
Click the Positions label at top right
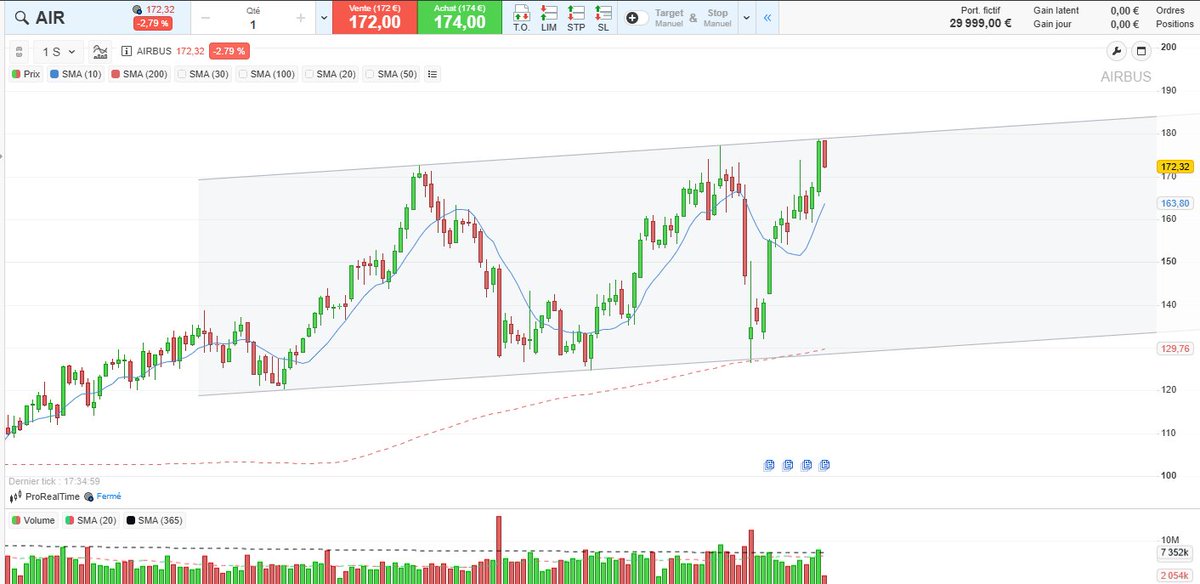pyautogui.click(x=1173, y=25)
